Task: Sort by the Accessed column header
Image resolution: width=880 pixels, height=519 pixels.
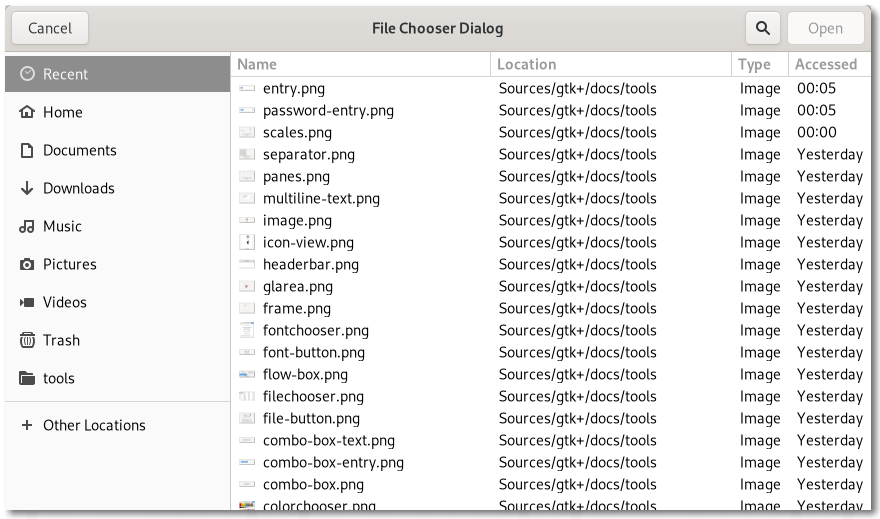Action: 825,64
